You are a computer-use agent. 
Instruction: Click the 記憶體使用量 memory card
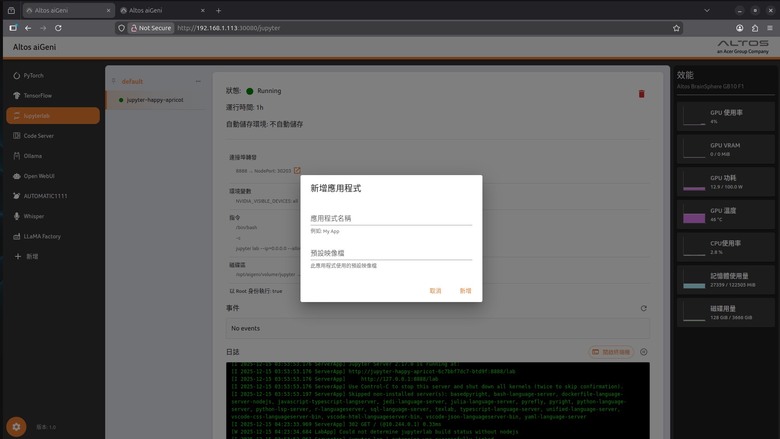(x=725, y=280)
